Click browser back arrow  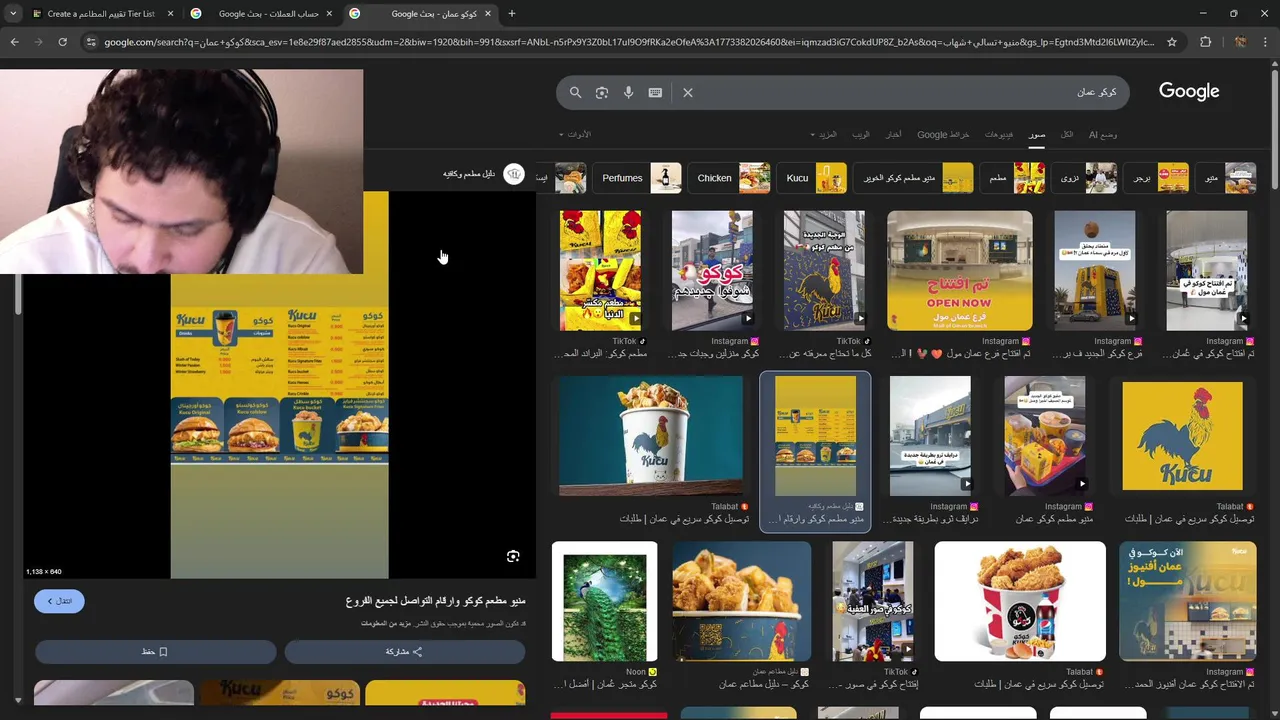[x=14, y=42]
